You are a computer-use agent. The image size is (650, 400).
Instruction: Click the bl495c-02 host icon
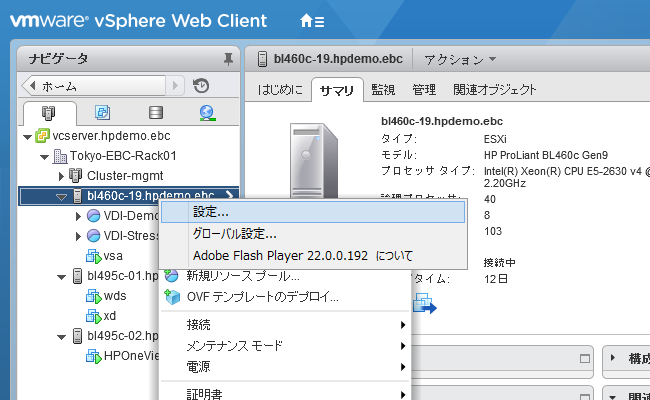[77, 336]
